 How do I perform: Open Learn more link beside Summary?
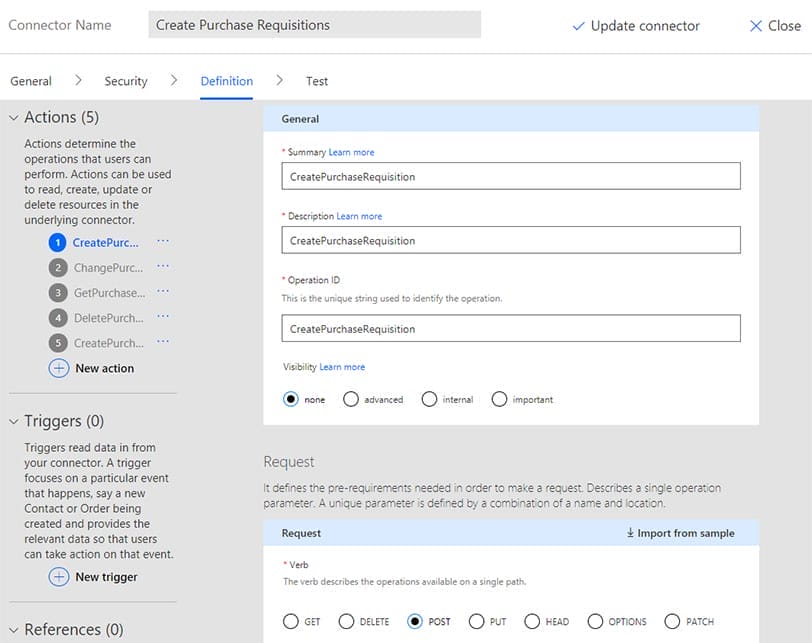351,152
